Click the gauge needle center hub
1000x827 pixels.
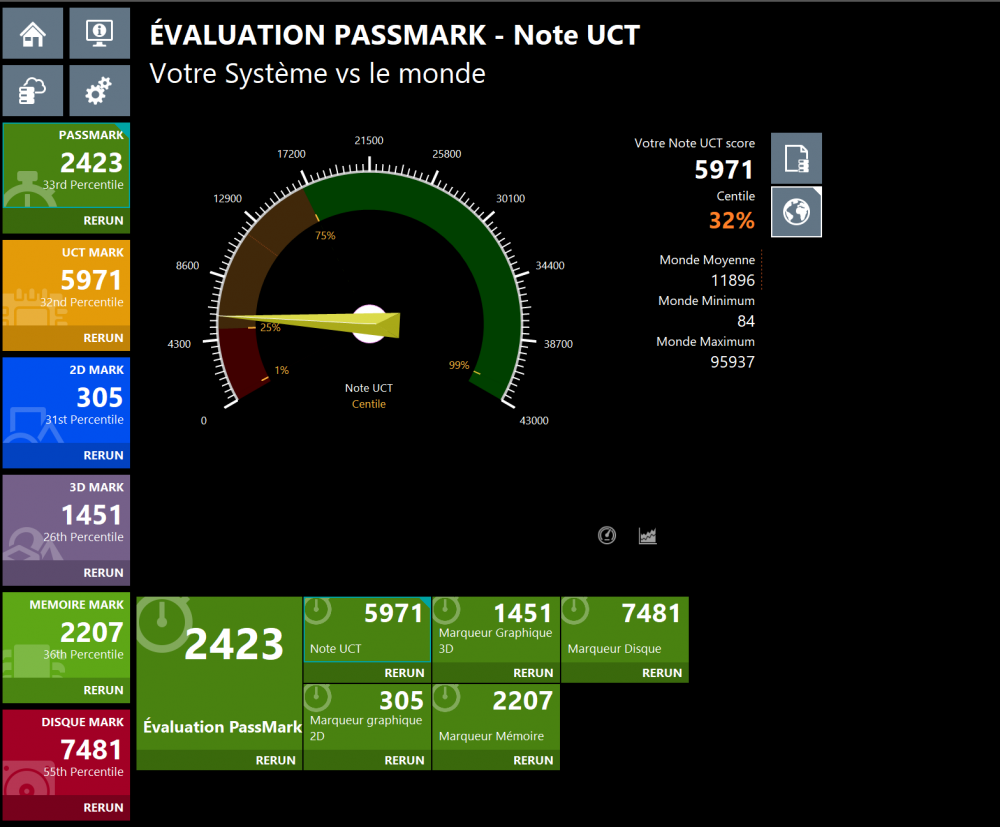tap(369, 324)
